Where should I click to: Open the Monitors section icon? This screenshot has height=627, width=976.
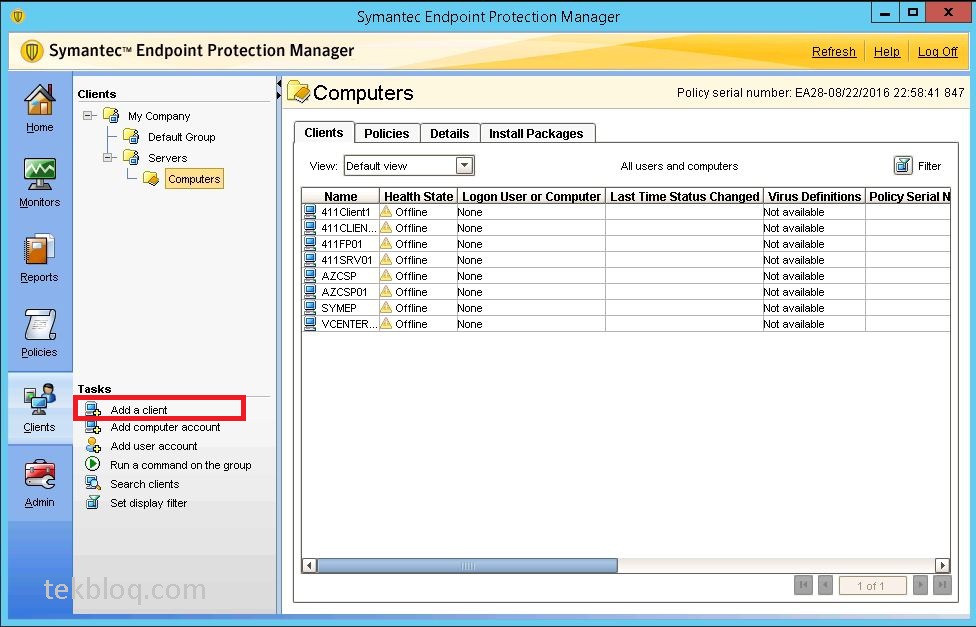[39, 174]
